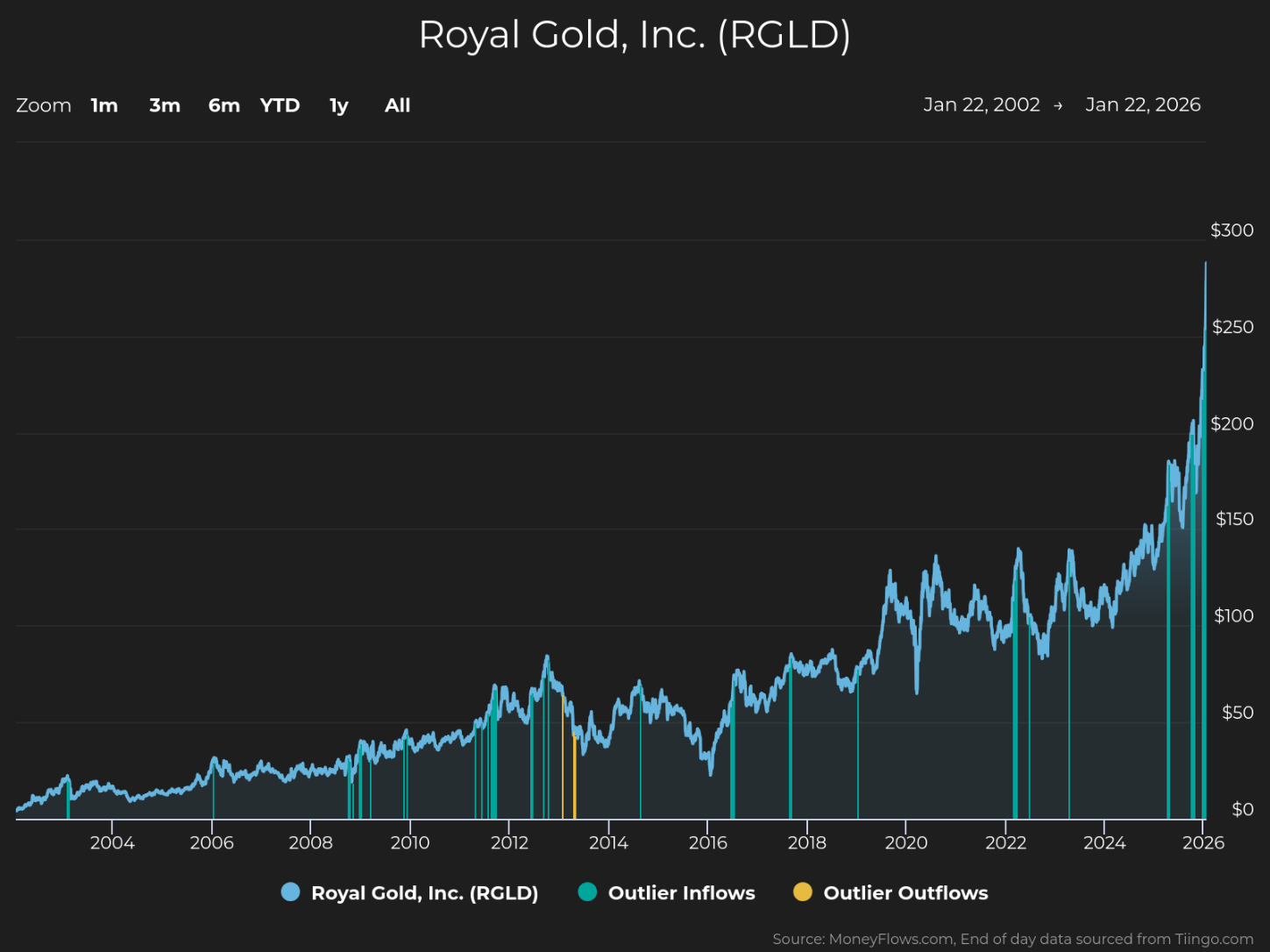Choose the 1y zoom option
This screenshot has height=952, width=1270.
pyautogui.click(x=339, y=105)
